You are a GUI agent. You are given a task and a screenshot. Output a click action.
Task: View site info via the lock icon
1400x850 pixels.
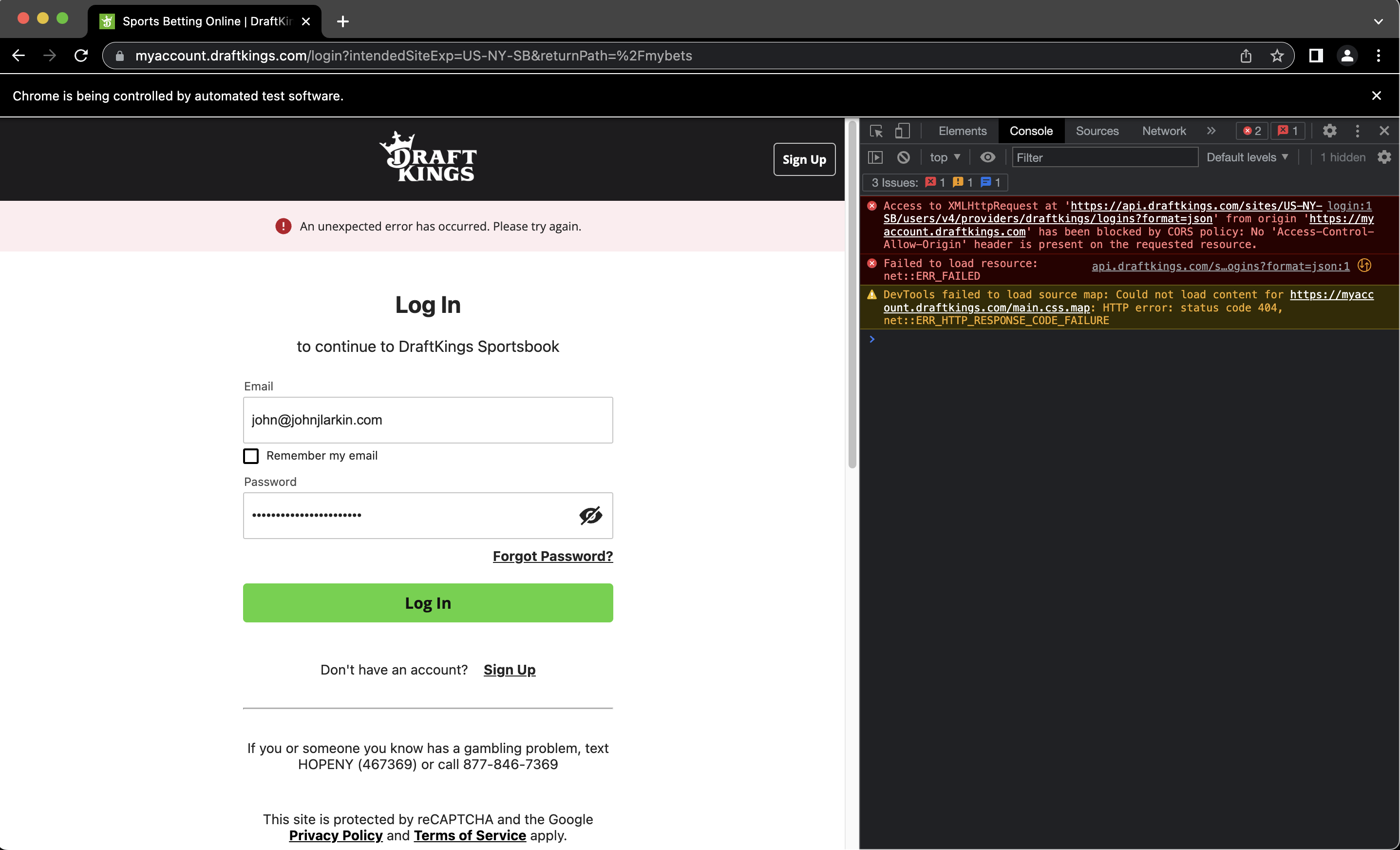coord(119,56)
